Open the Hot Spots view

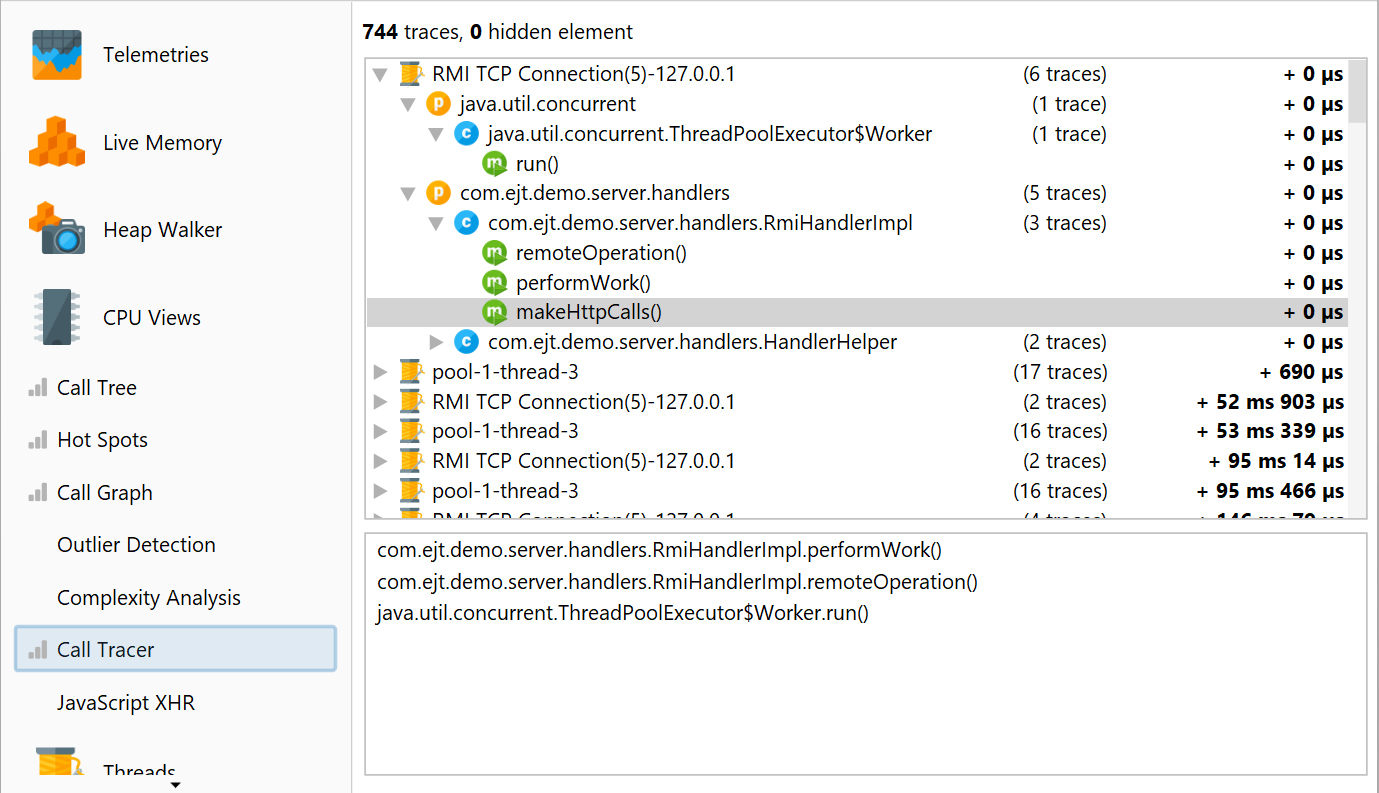[x=102, y=440]
